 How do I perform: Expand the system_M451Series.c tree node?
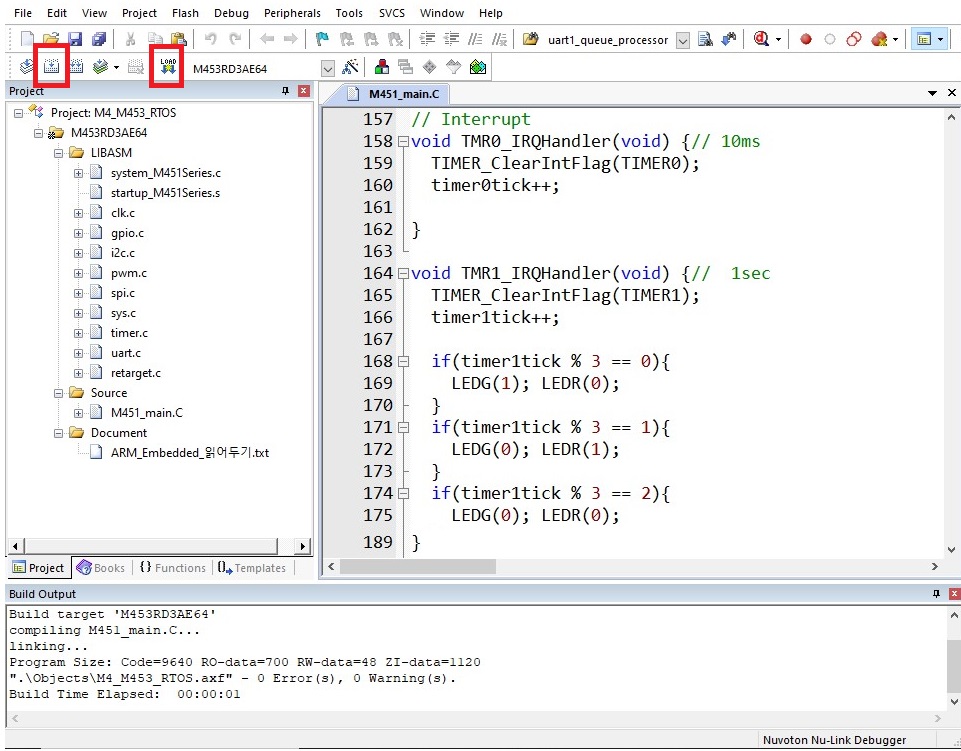(79, 173)
